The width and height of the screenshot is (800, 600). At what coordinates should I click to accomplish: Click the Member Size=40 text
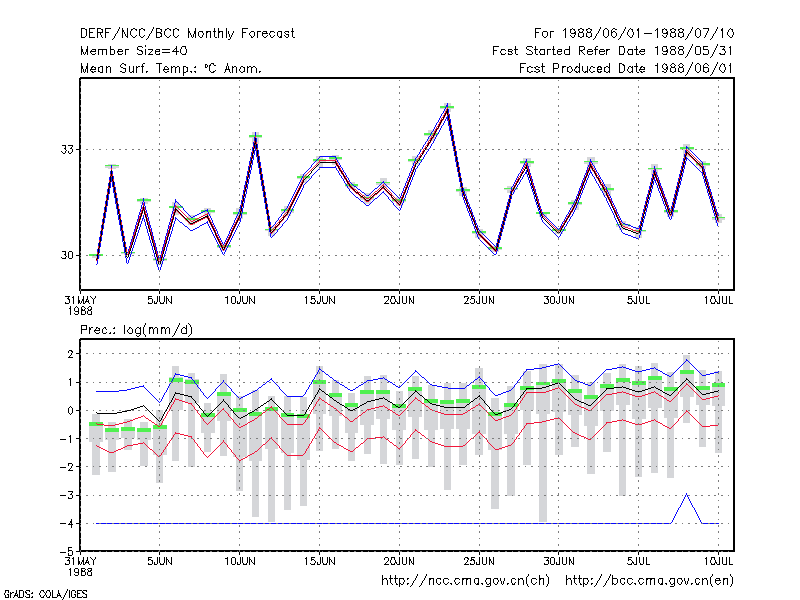[x=134, y=51]
